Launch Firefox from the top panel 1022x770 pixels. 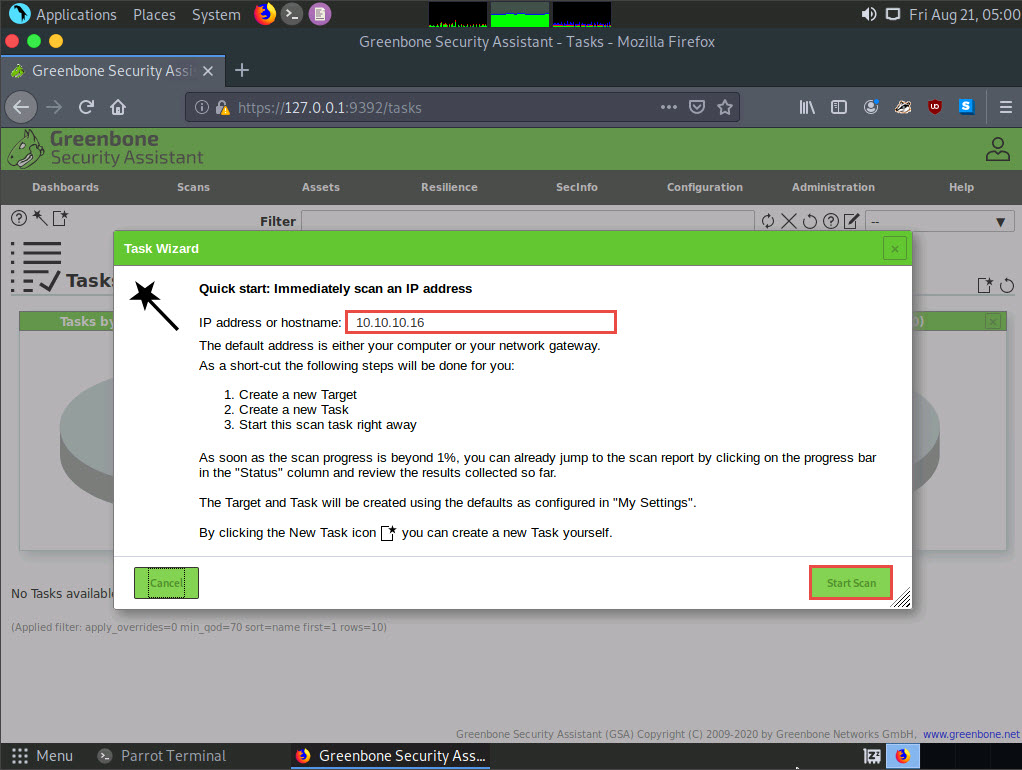(x=265, y=14)
